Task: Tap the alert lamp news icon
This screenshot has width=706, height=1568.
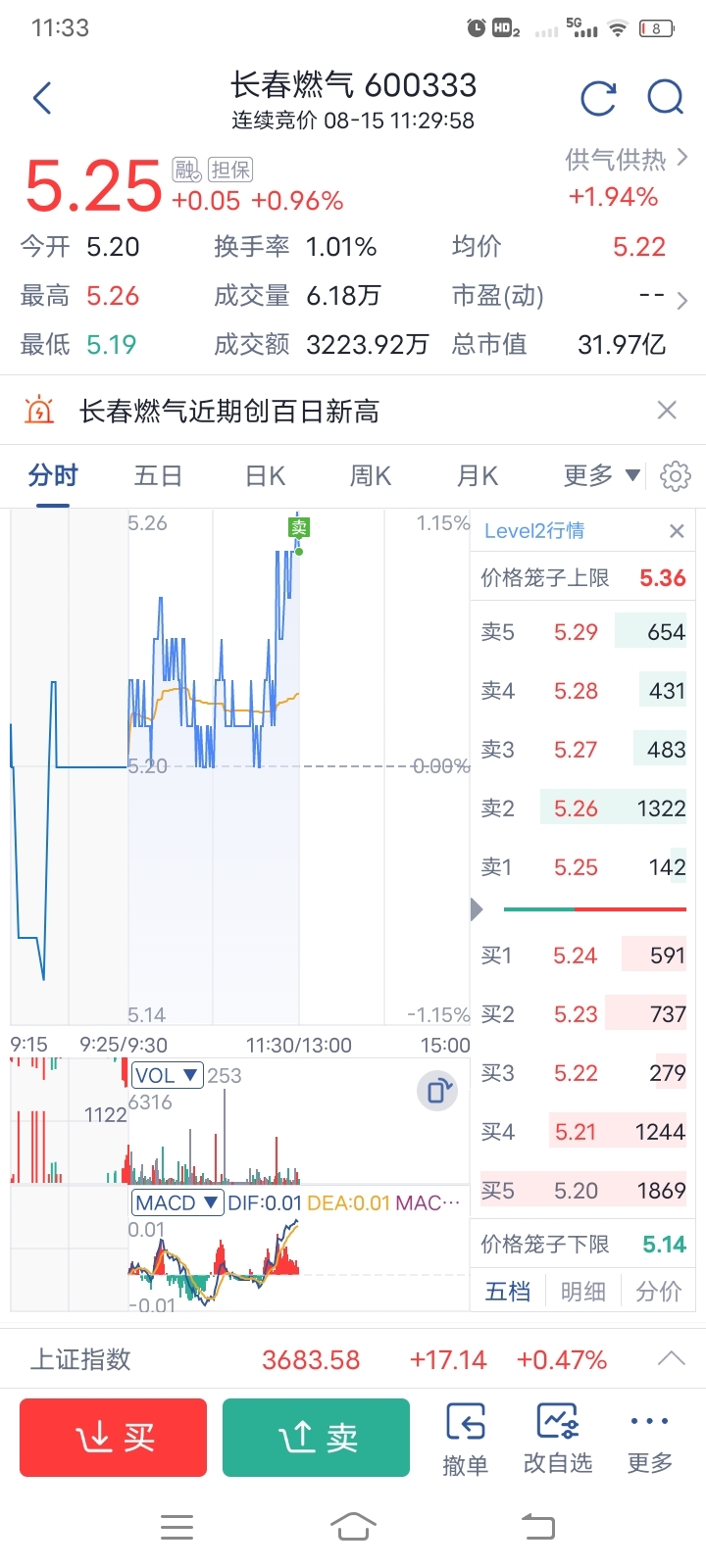Action: click(39, 410)
